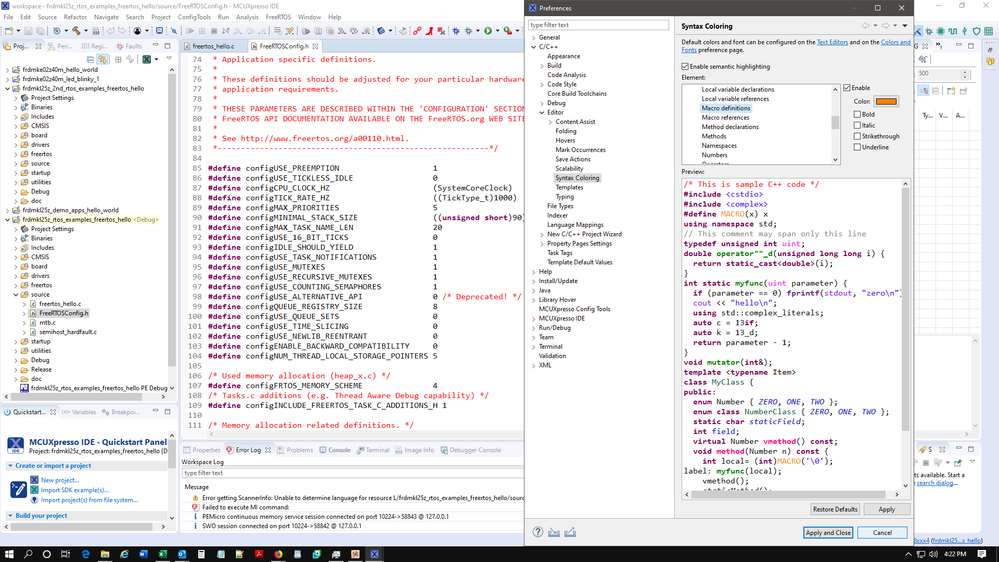
Task: Enable the Underline checkbox
Action: [857, 147]
